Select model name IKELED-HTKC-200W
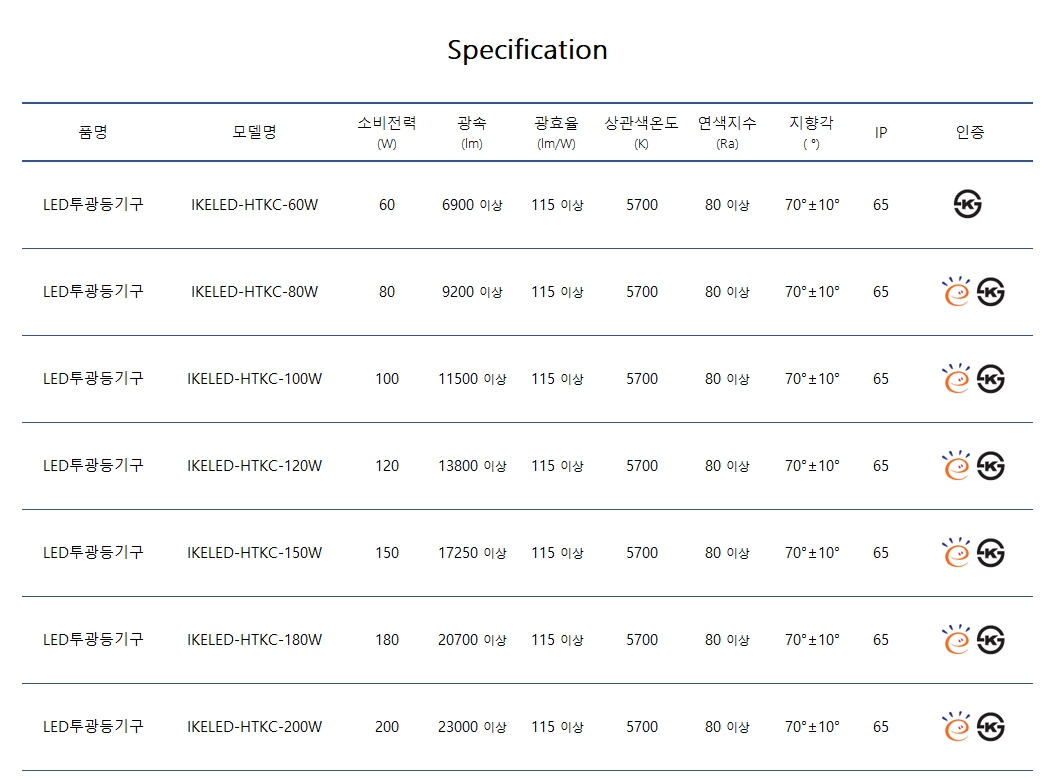The image size is (1053, 779). point(255,727)
